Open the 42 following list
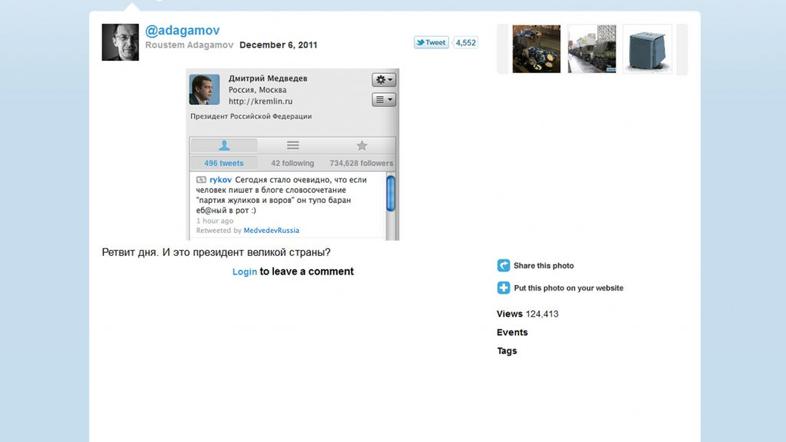Viewport: 786px width, 442px height. coord(292,163)
